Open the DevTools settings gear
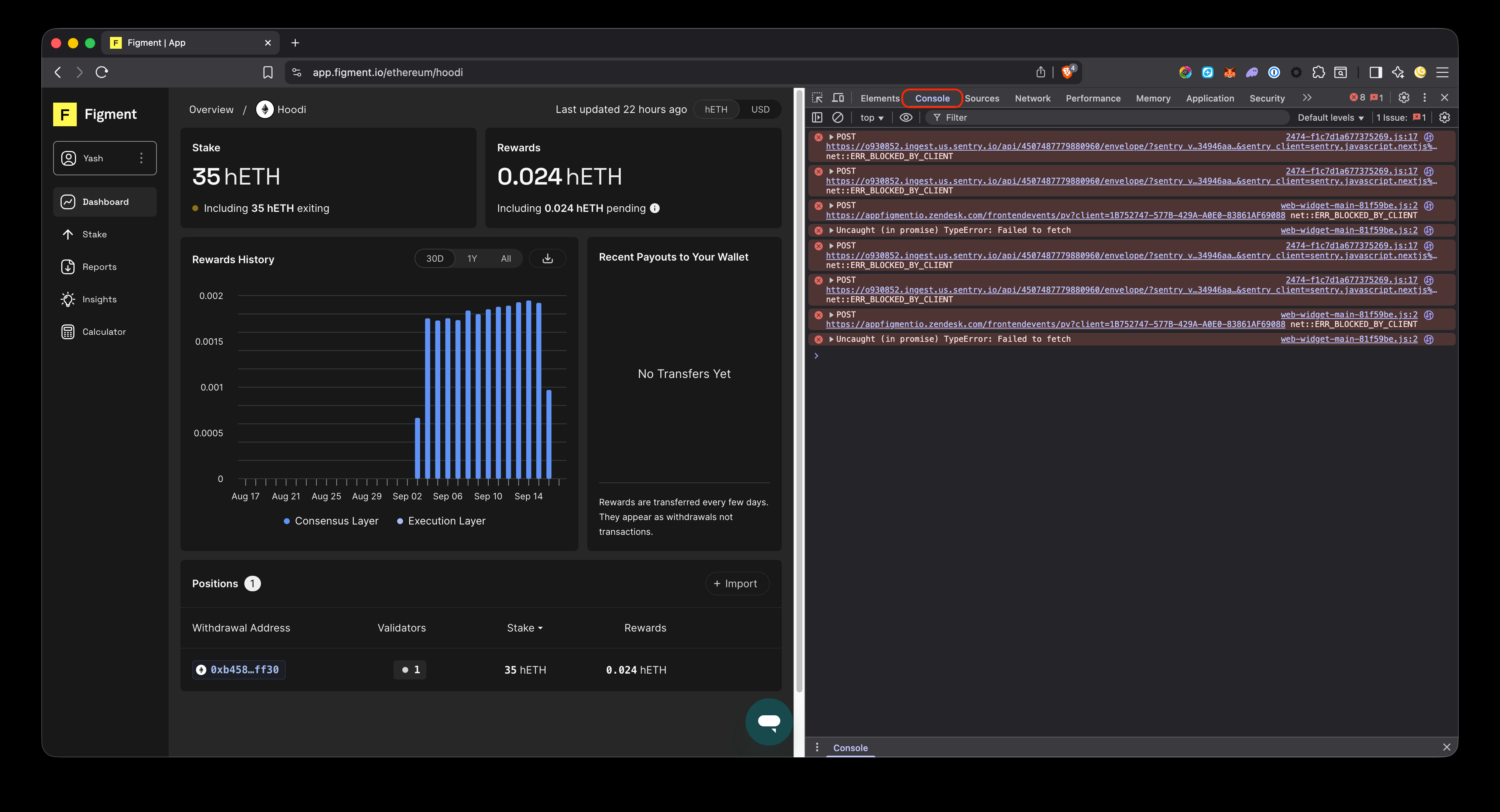1500x812 pixels. [1404, 98]
